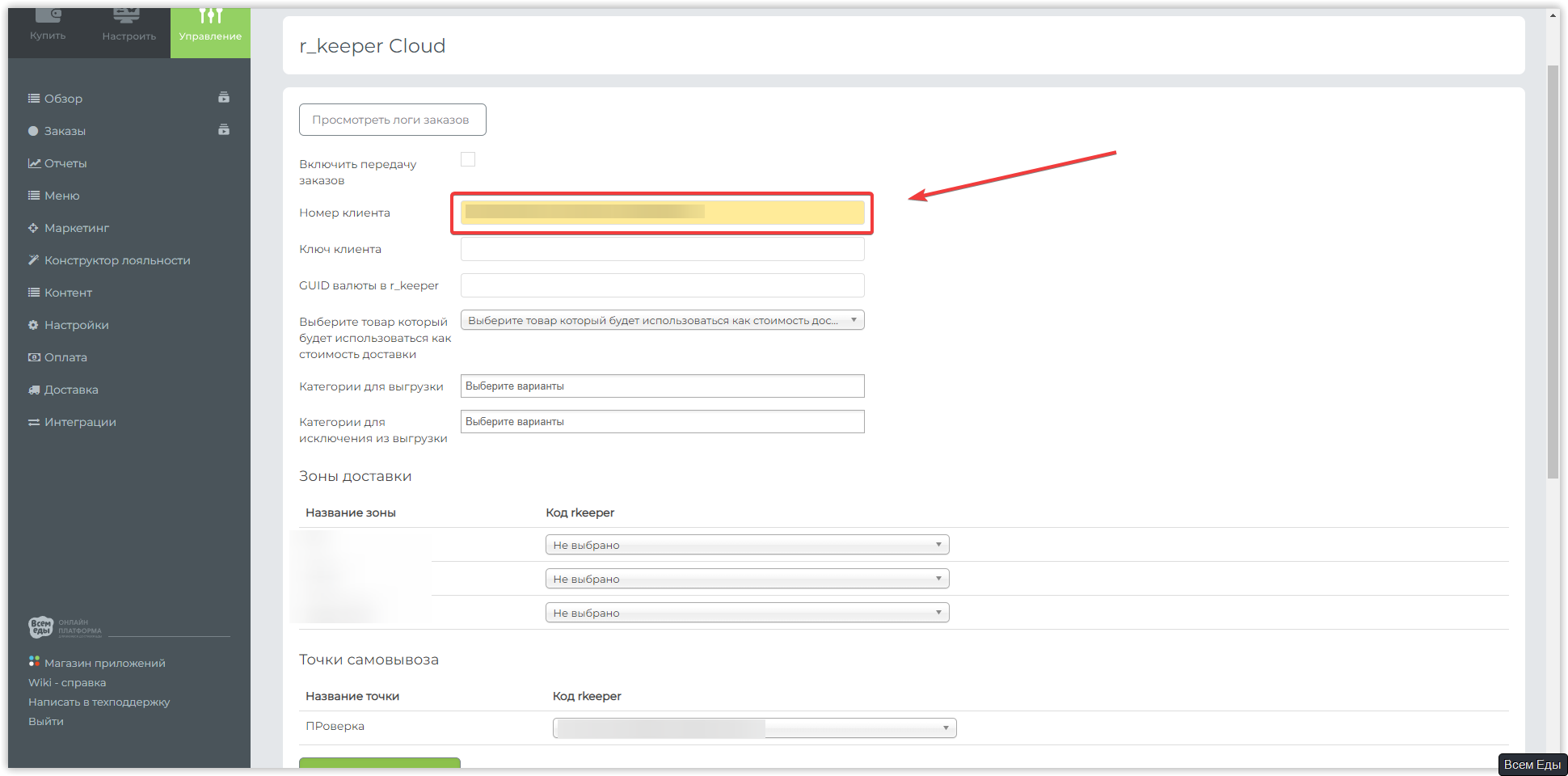This screenshot has width=1568, height=776.
Task: Focus the Номер клиента input field
Action: 663,213
